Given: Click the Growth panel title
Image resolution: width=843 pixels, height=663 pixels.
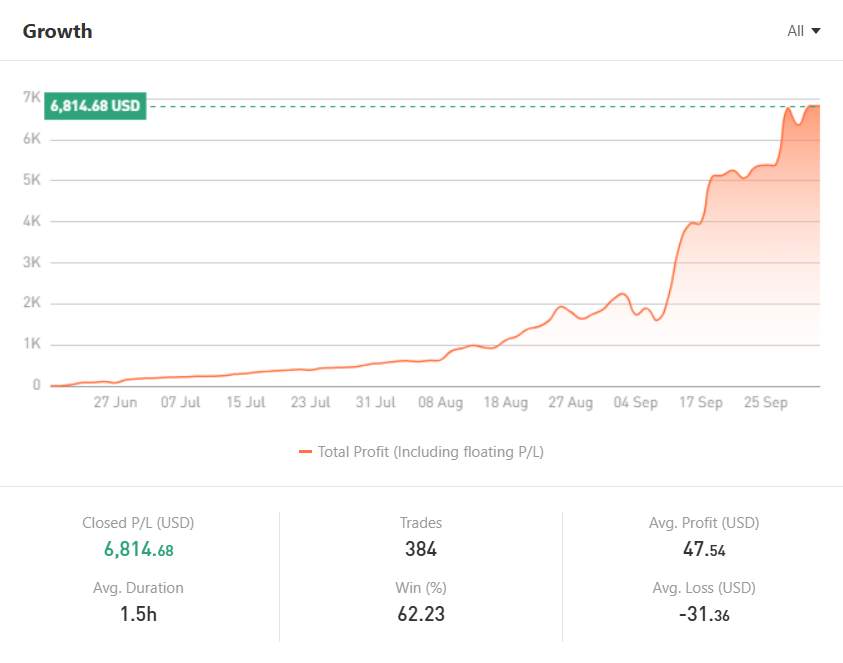Looking at the screenshot, I should tap(57, 31).
